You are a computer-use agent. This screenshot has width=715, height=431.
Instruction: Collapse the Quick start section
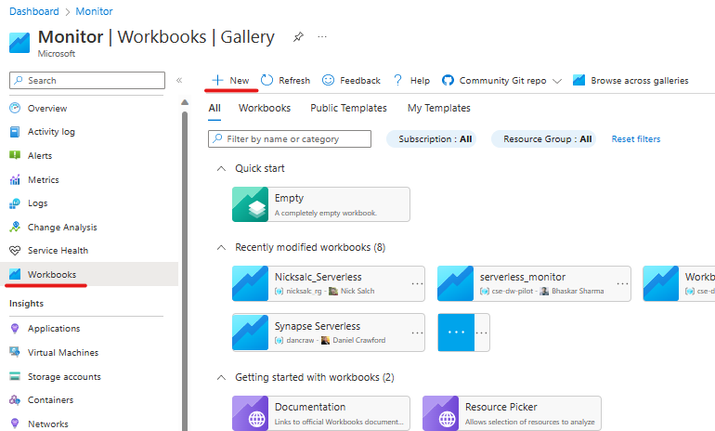coord(221,169)
